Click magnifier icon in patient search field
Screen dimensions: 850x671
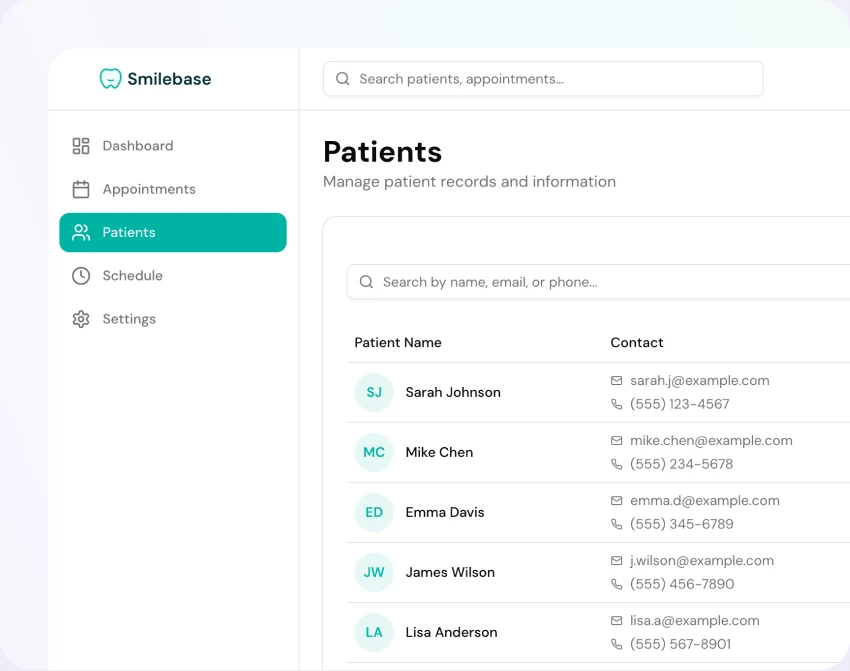click(366, 282)
